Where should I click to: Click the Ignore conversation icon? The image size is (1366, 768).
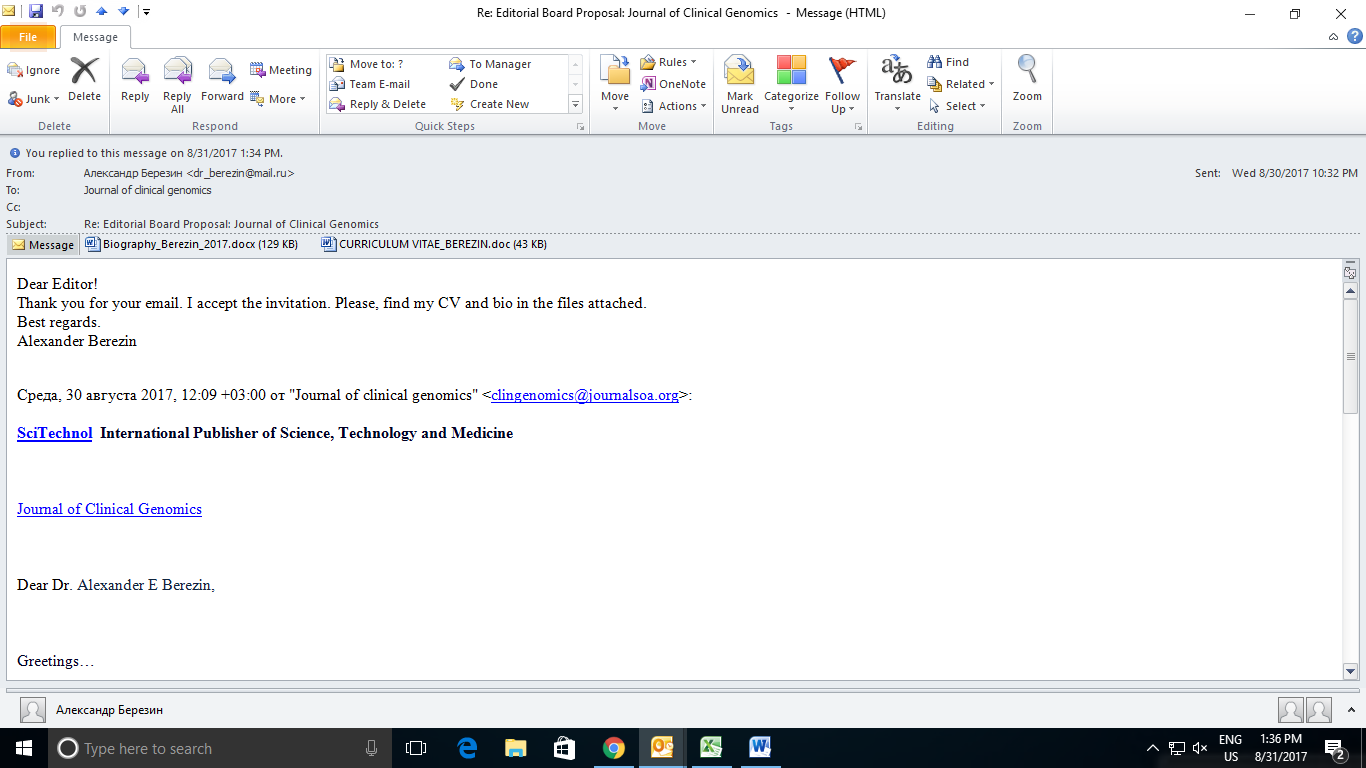point(34,70)
